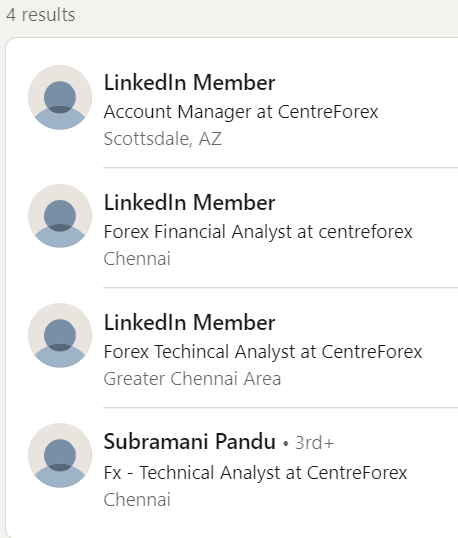Click the divider below the Greater Chennai Area result

tap(280, 408)
